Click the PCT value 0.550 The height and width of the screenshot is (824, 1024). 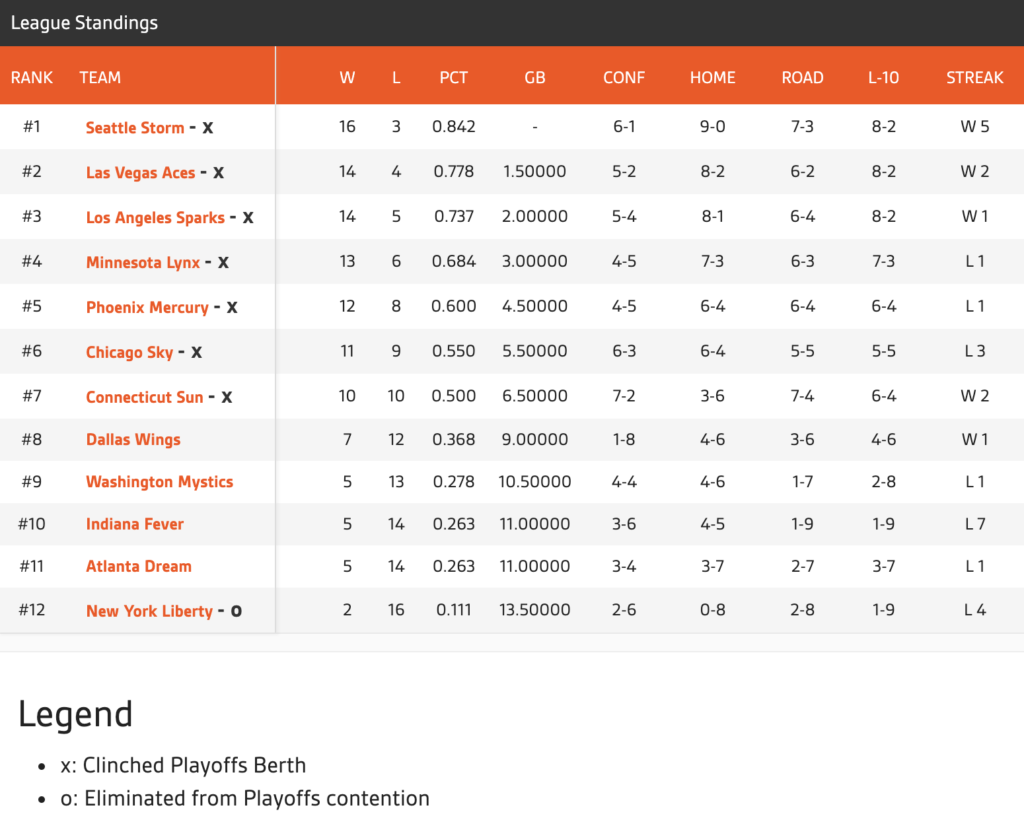(x=453, y=351)
